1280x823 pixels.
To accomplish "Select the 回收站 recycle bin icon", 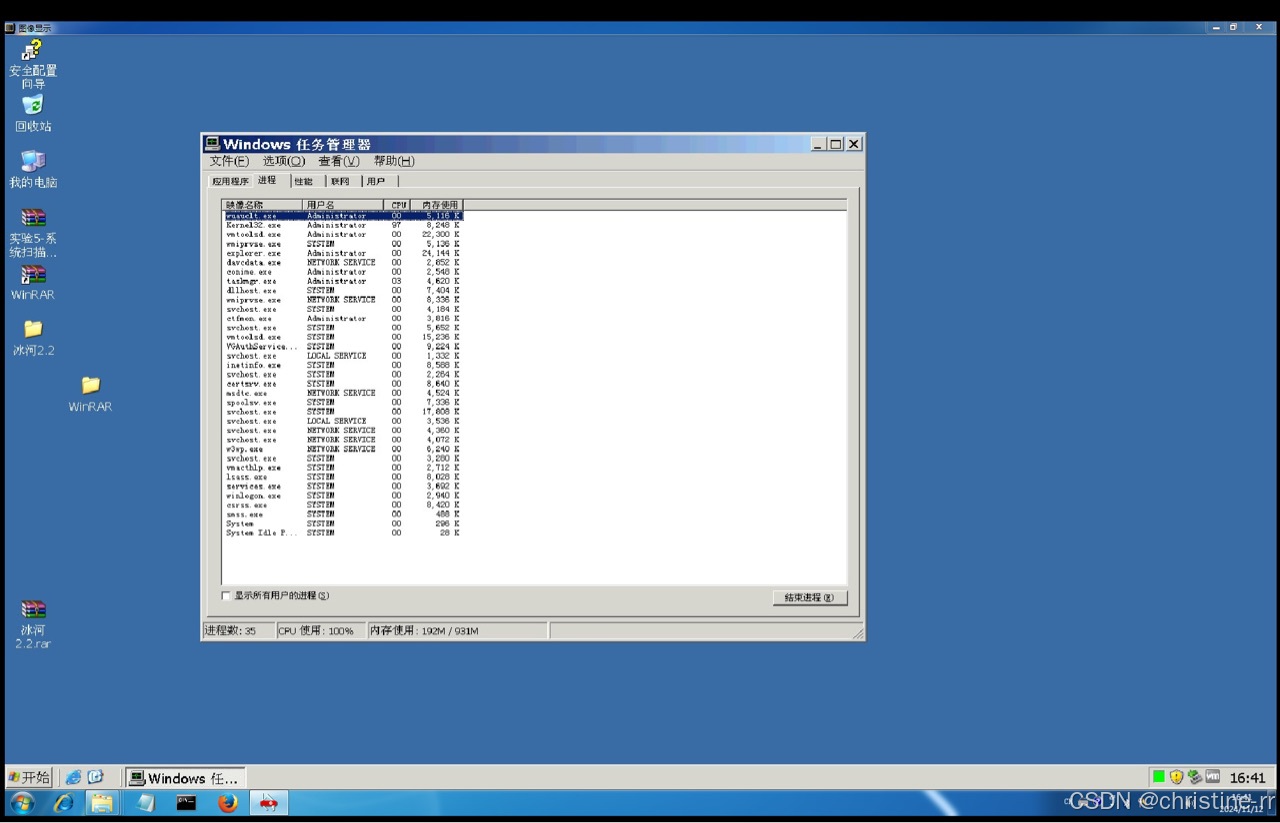I will [x=33, y=114].
